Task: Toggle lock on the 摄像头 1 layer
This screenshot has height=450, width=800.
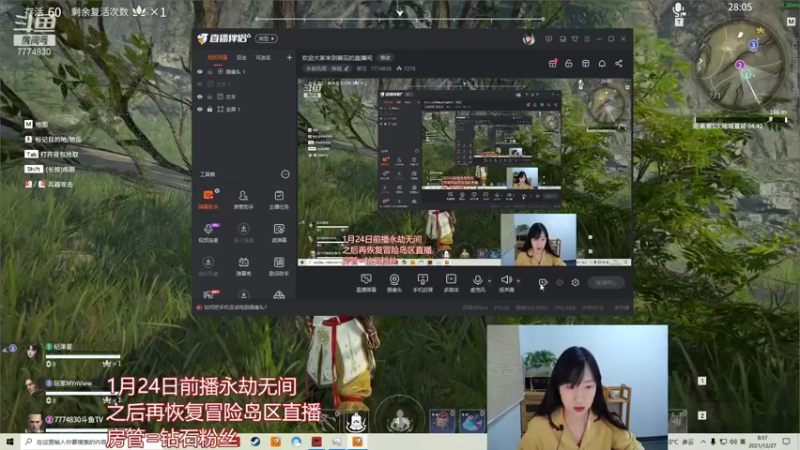Action: (210, 72)
